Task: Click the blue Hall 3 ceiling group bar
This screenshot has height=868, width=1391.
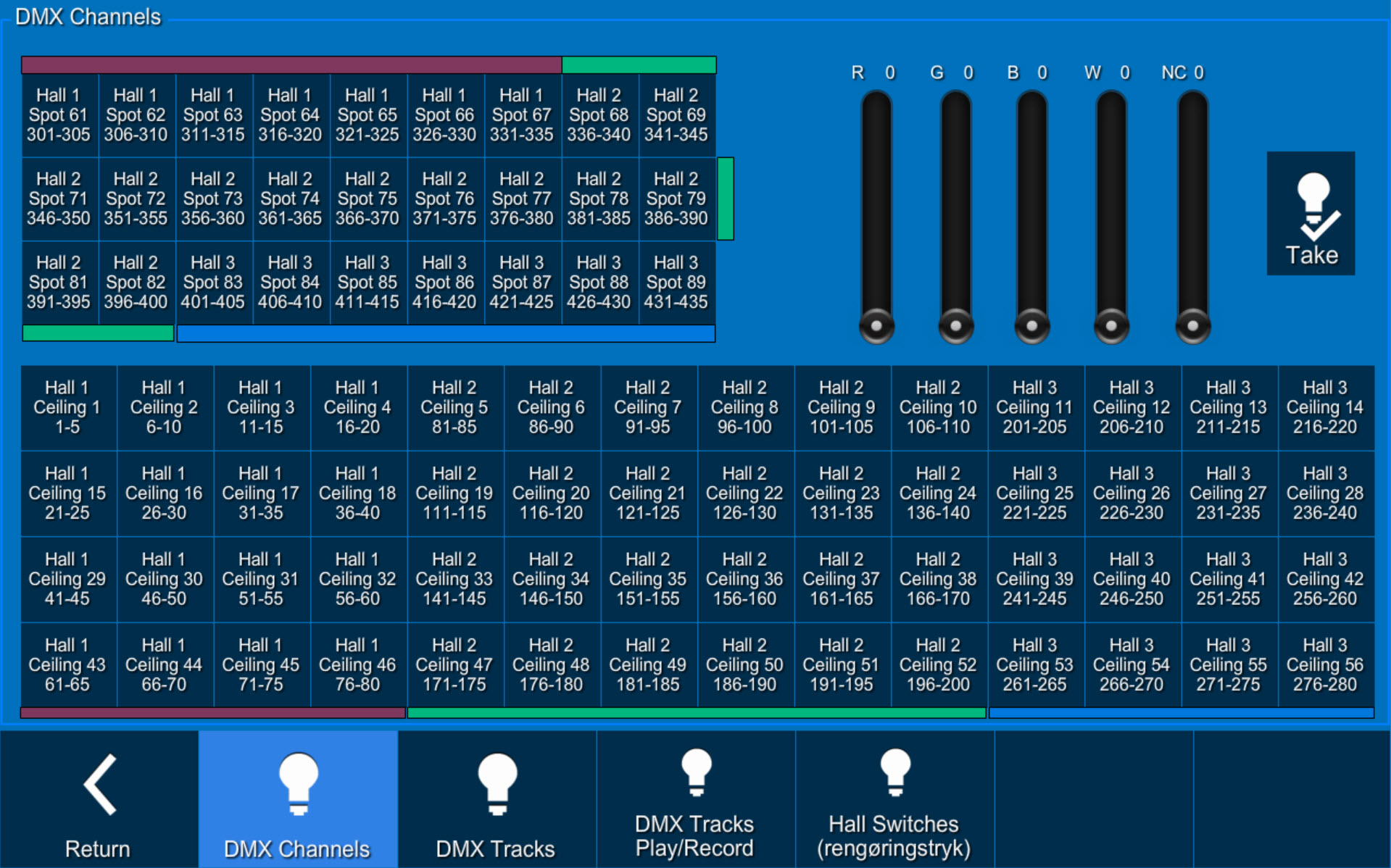Action: point(1181,713)
